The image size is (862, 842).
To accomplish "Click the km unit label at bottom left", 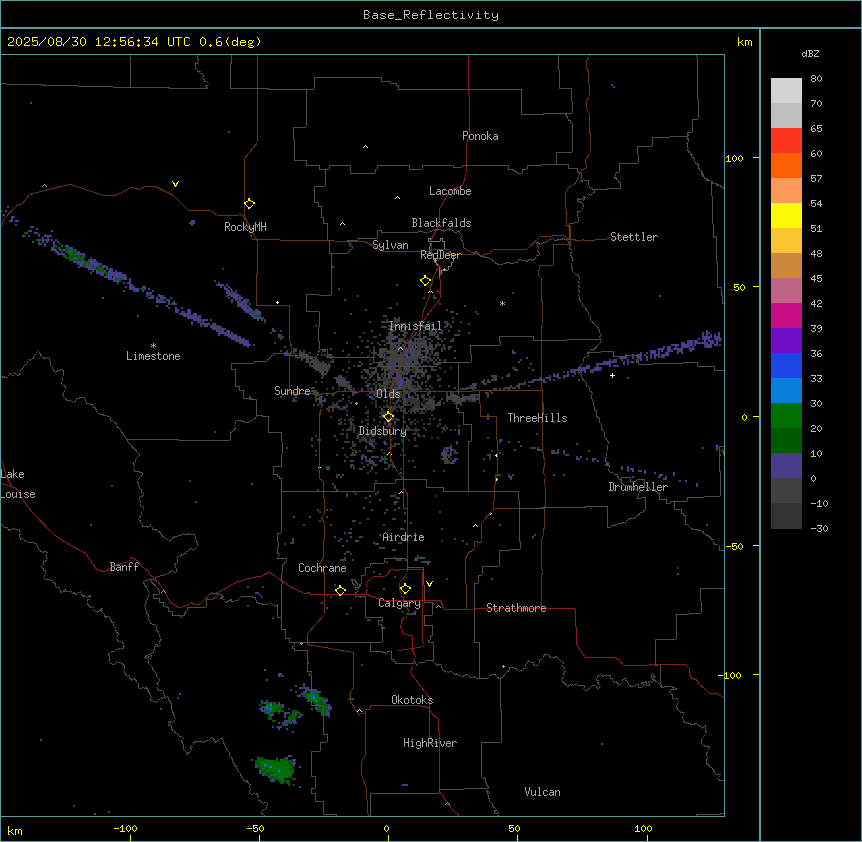I will (x=15, y=831).
